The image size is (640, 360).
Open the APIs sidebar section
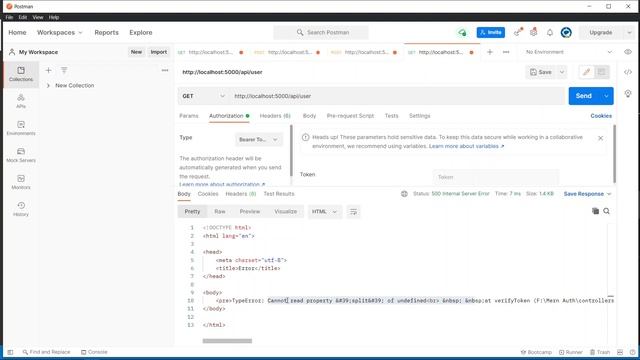point(21,101)
